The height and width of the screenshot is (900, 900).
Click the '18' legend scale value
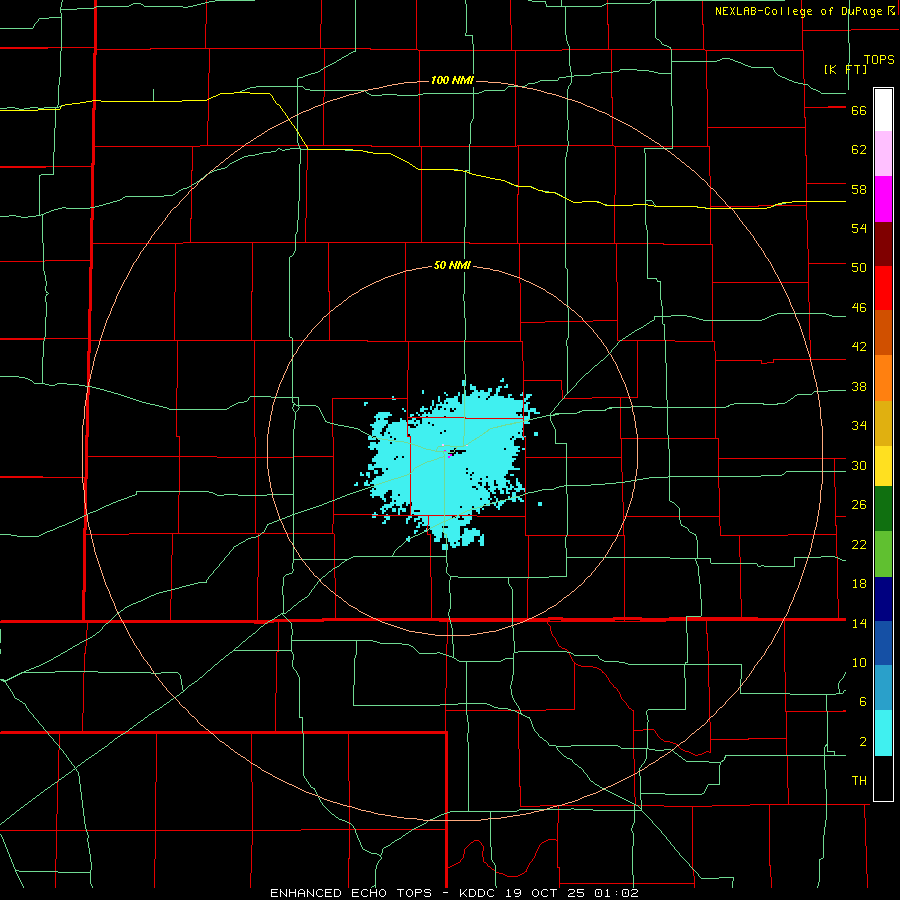(x=859, y=584)
